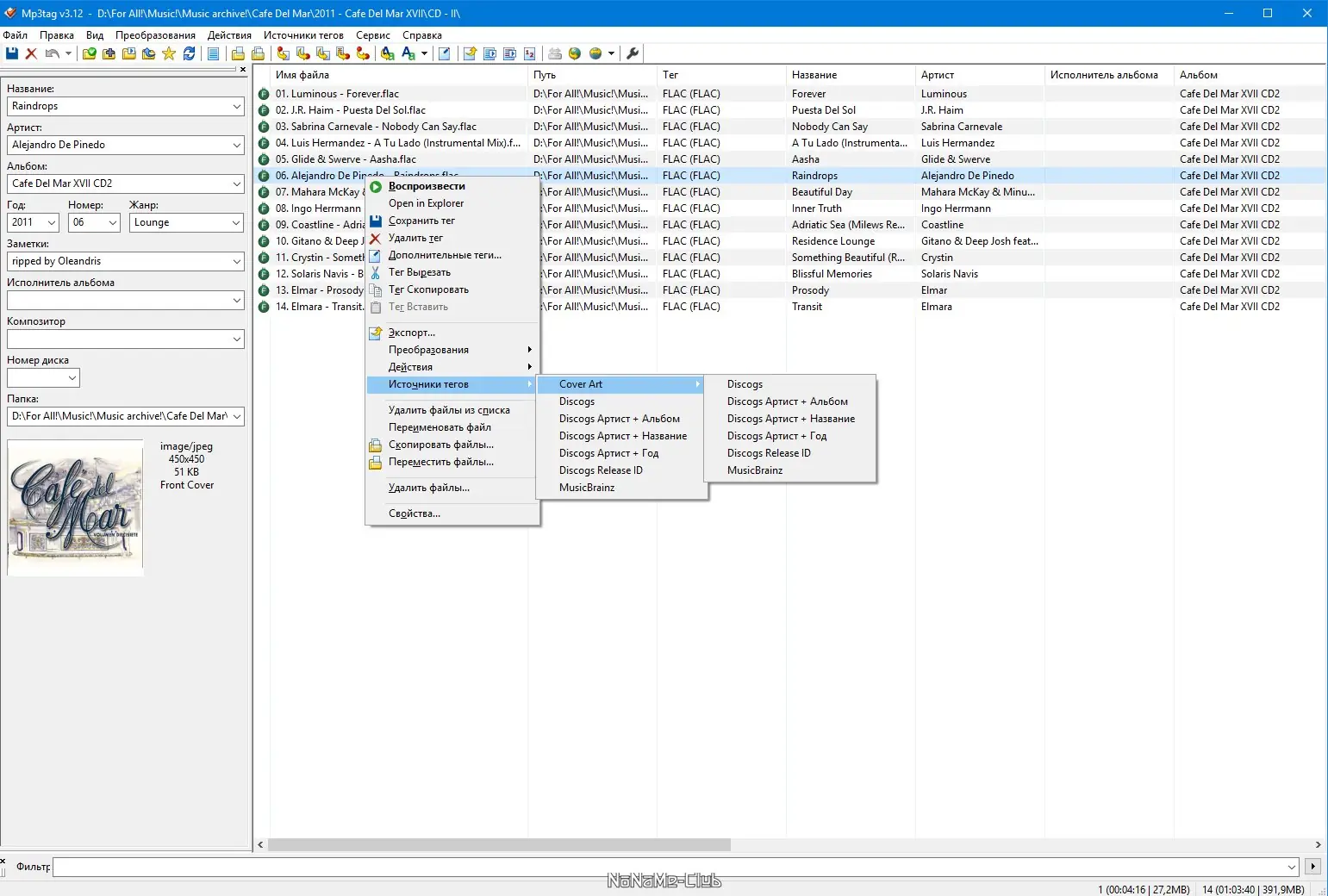Sort by the Артист column header
1328x896 pixels.
click(x=980, y=75)
